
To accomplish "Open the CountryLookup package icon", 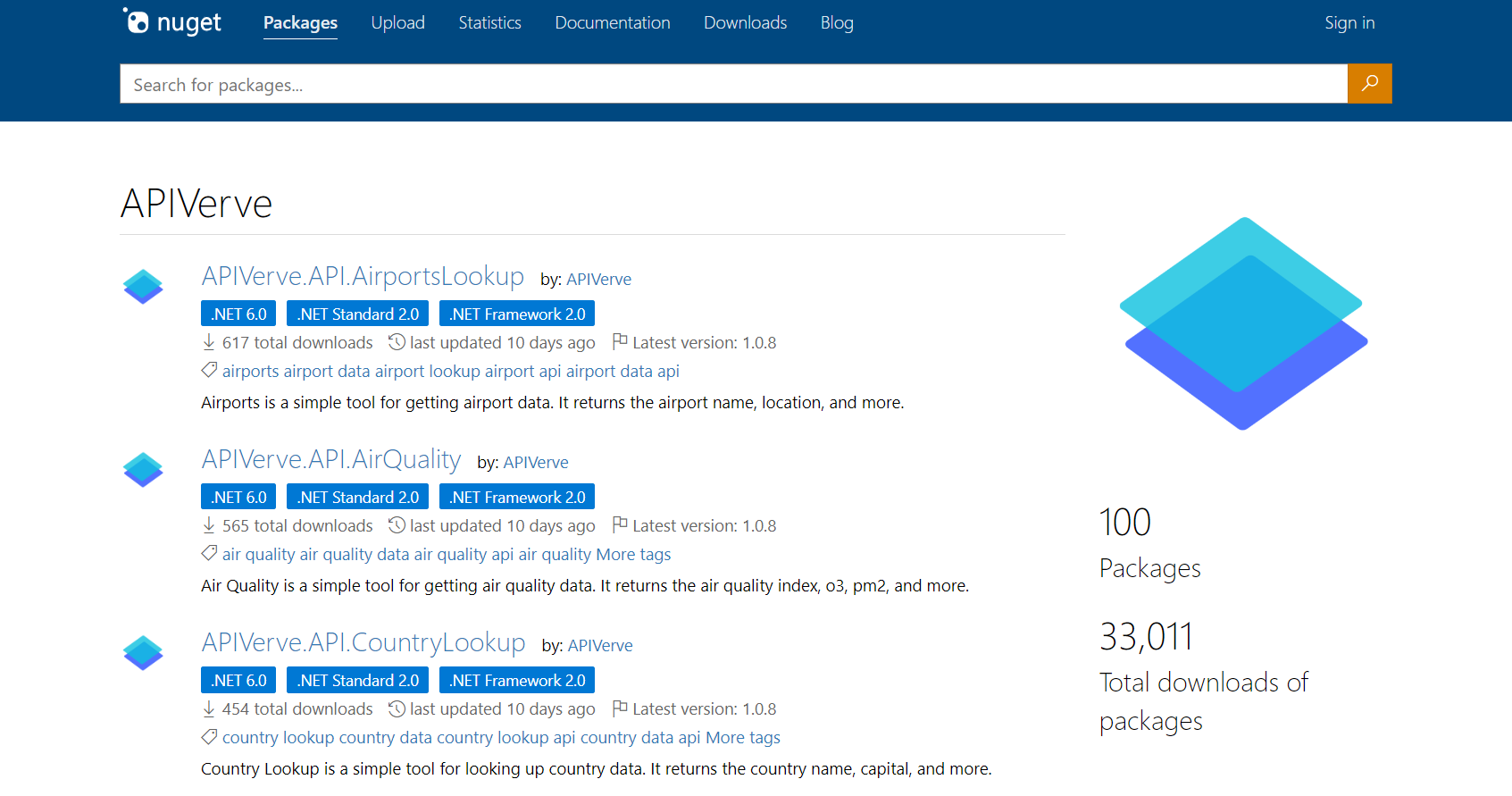I will (x=143, y=653).
